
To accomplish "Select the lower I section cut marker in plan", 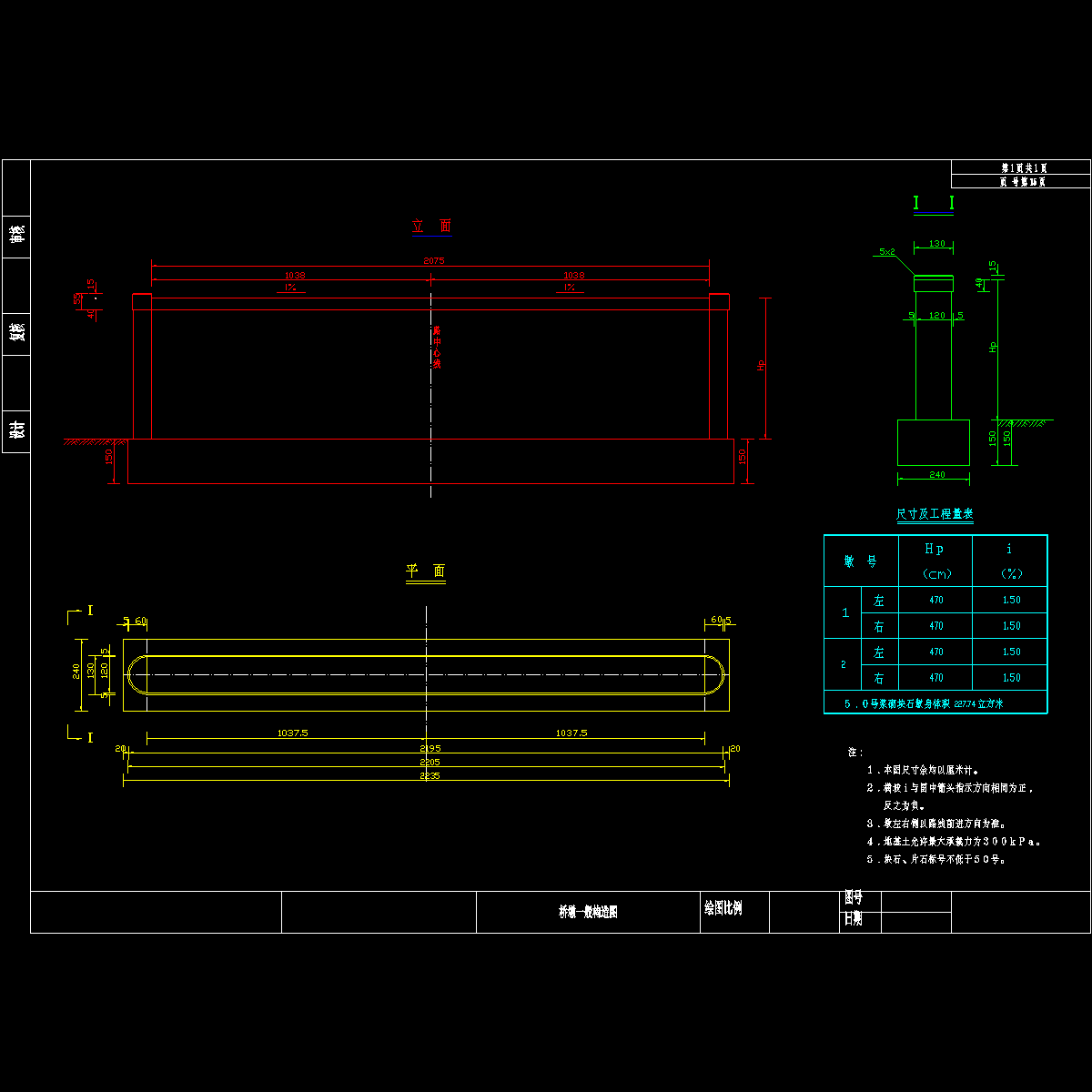I will (x=82, y=733).
